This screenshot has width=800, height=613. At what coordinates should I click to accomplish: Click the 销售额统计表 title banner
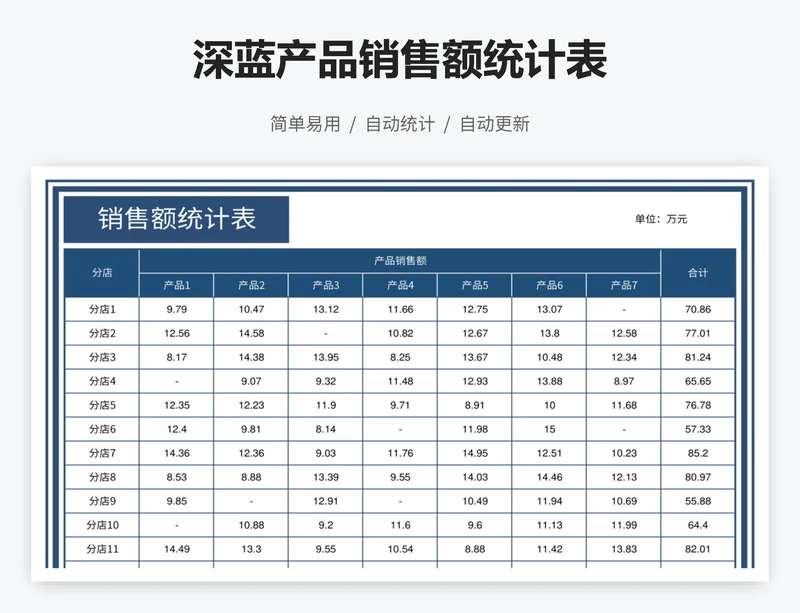pos(176,219)
